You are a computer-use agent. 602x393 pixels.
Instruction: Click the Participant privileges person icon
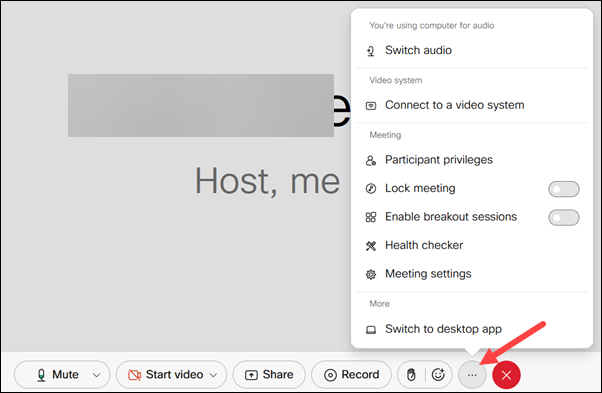371,160
